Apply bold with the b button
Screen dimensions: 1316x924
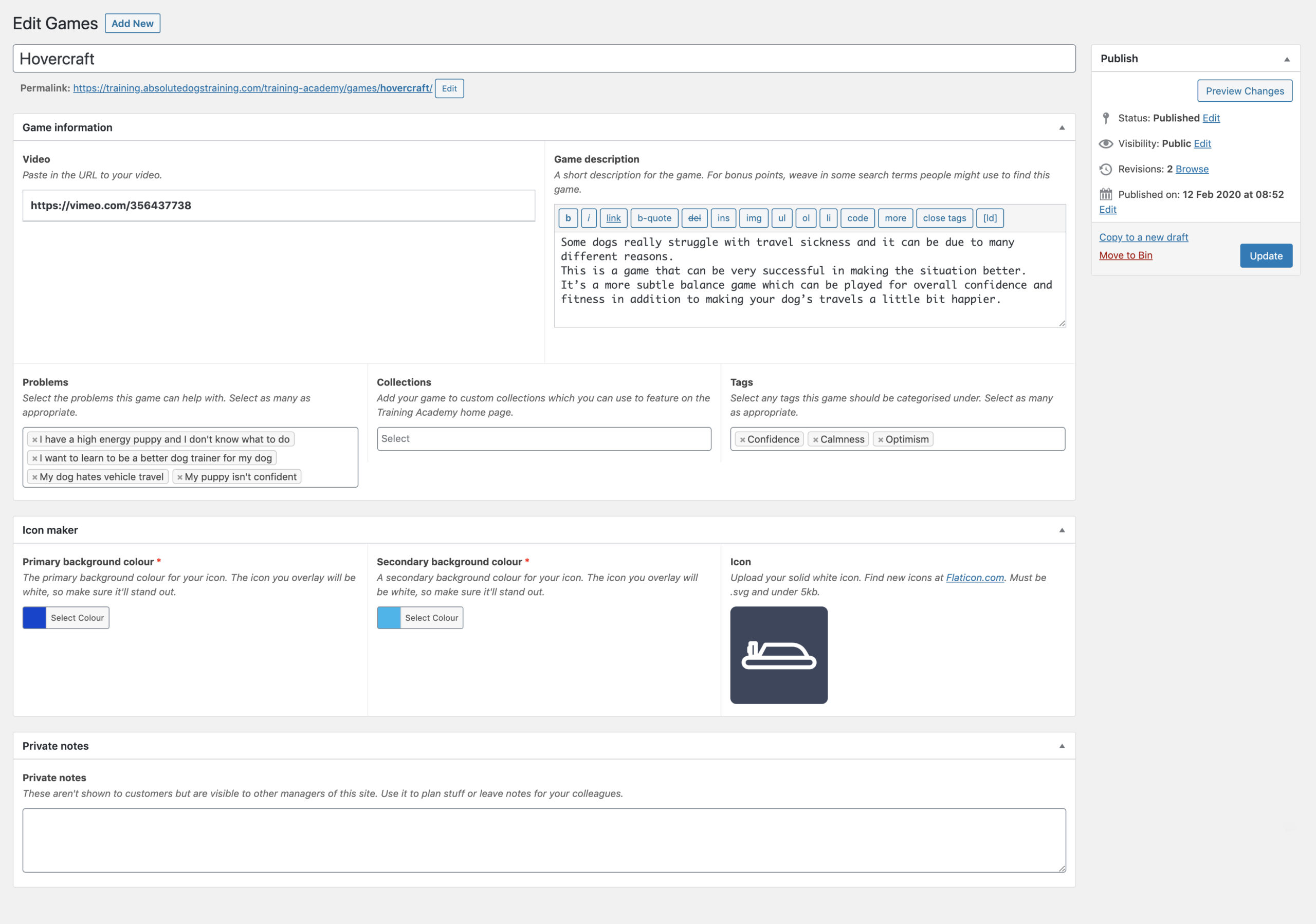[x=568, y=218]
